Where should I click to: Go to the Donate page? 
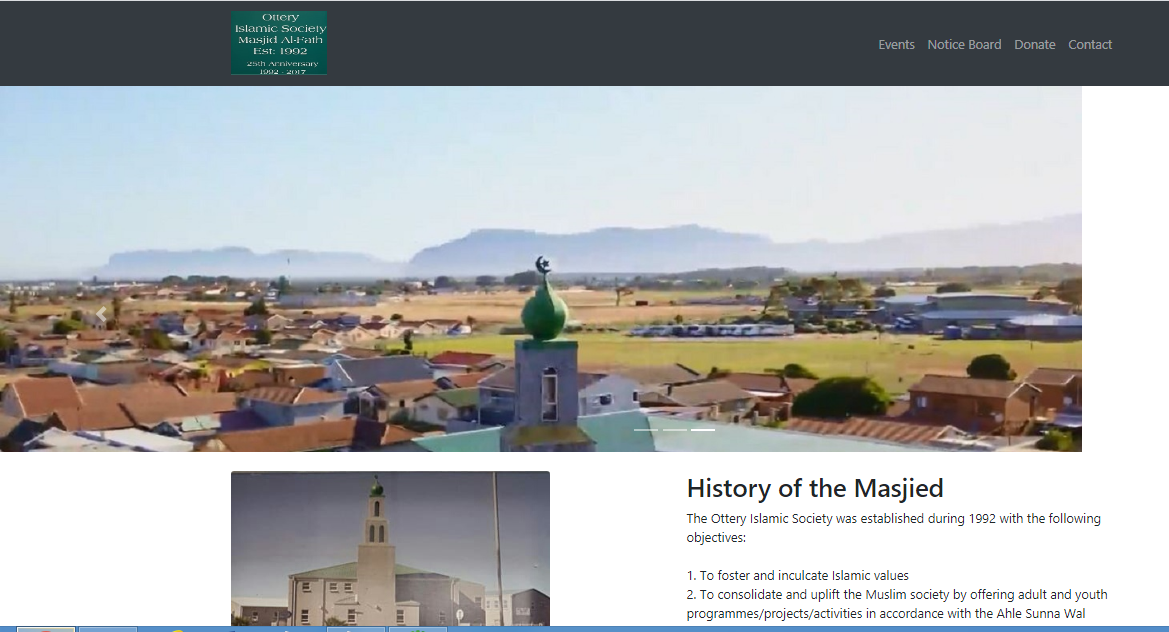click(1035, 45)
